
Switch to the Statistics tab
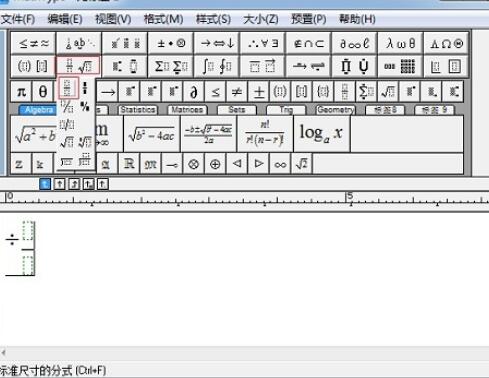pyautogui.click(x=138, y=110)
